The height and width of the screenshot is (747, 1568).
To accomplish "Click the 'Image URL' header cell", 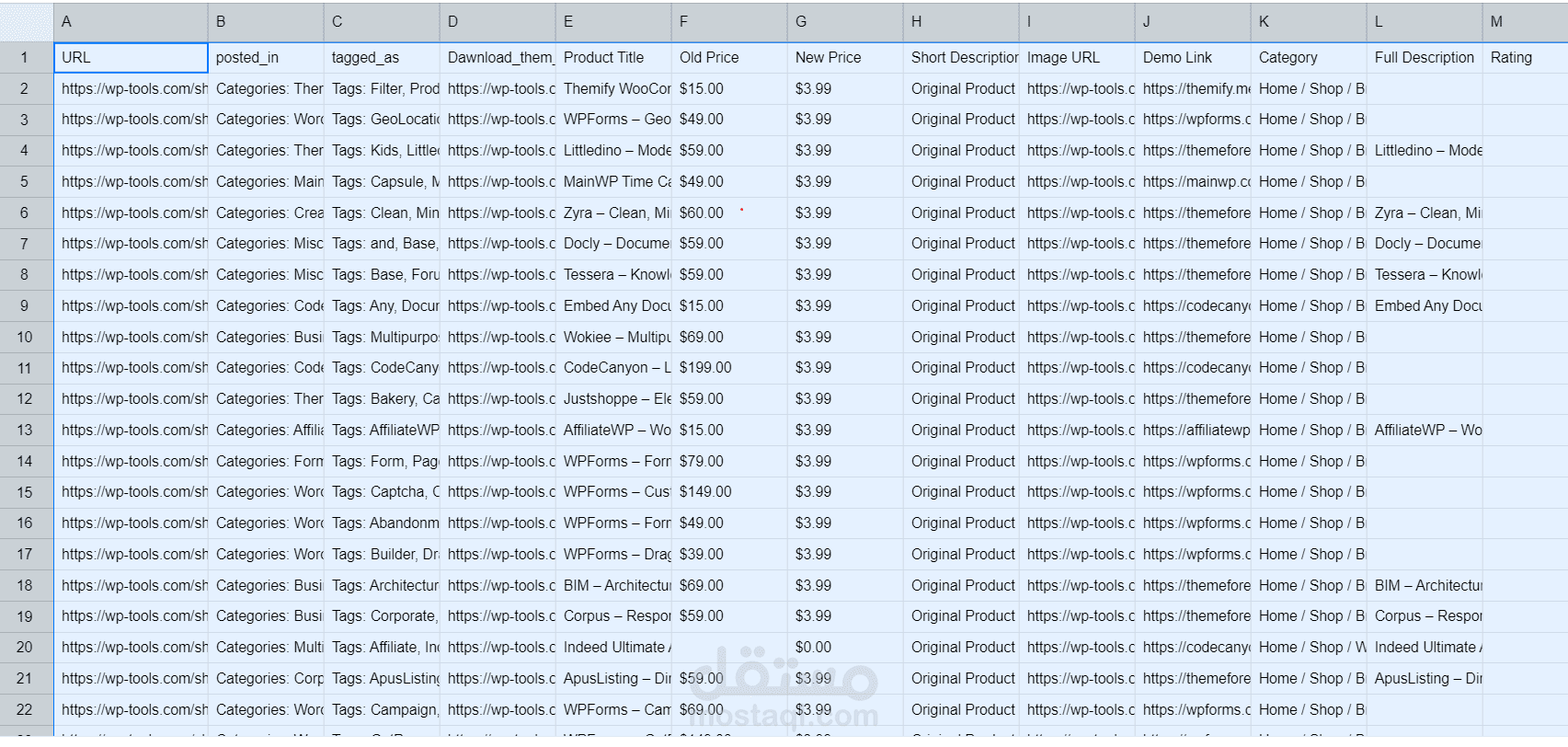I will point(1077,57).
